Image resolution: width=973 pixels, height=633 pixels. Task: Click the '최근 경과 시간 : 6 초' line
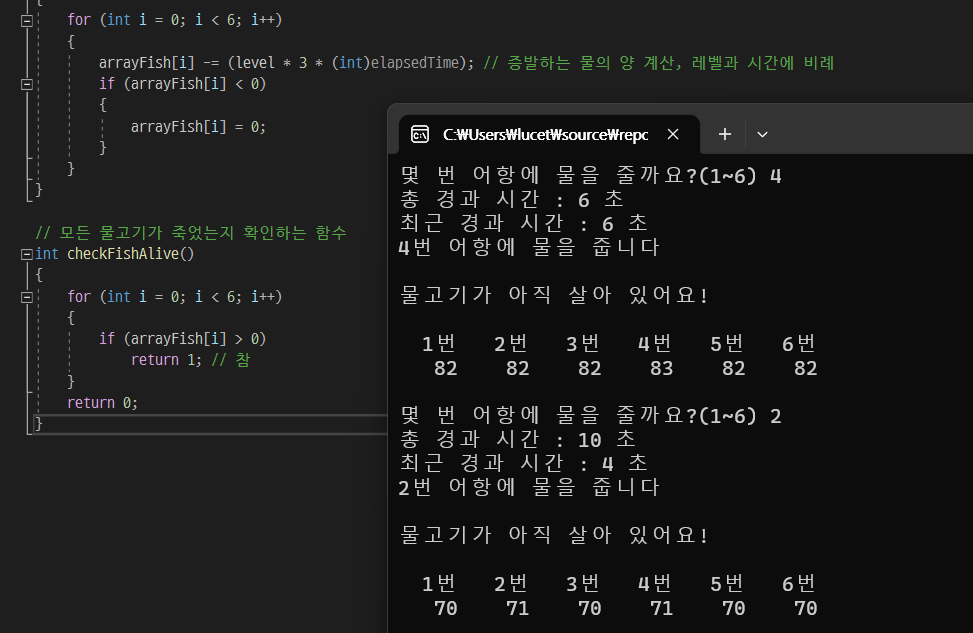click(524, 223)
